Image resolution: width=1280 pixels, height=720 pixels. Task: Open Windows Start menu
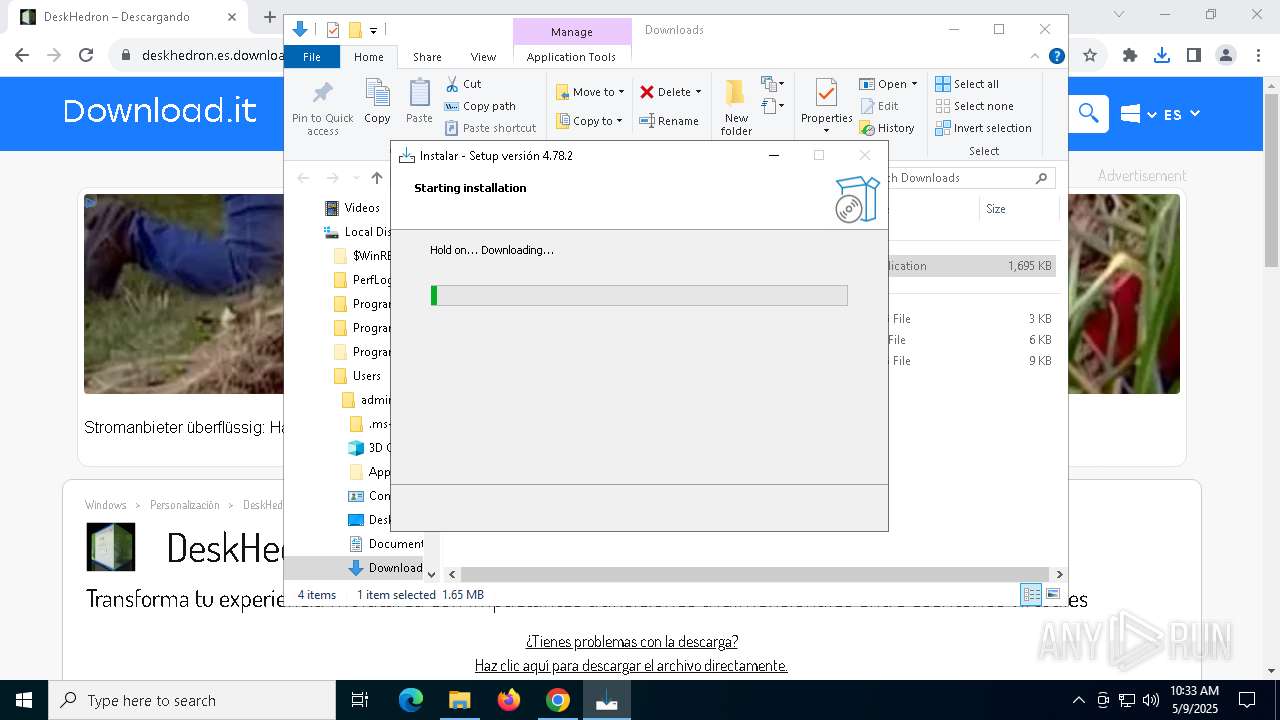[24, 700]
